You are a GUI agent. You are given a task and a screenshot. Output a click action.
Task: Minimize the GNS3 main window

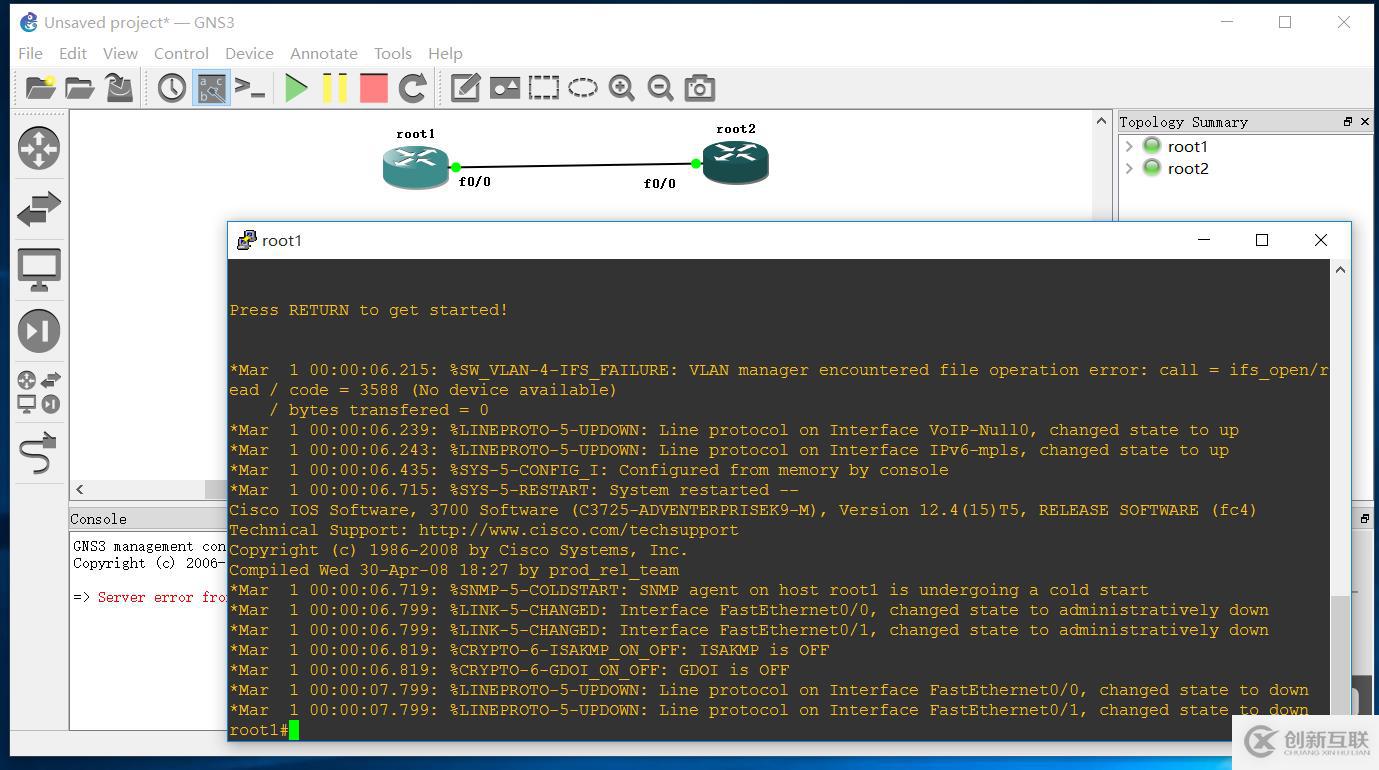click(x=1226, y=22)
